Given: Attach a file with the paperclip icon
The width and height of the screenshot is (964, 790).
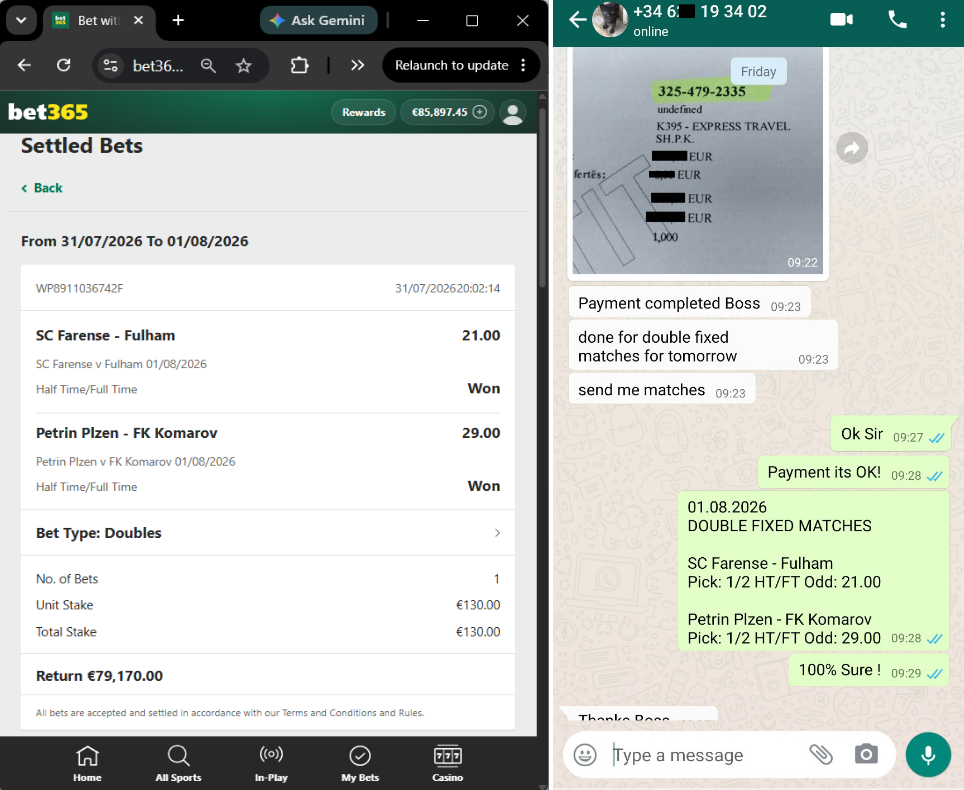Looking at the screenshot, I should pos(821,754).
